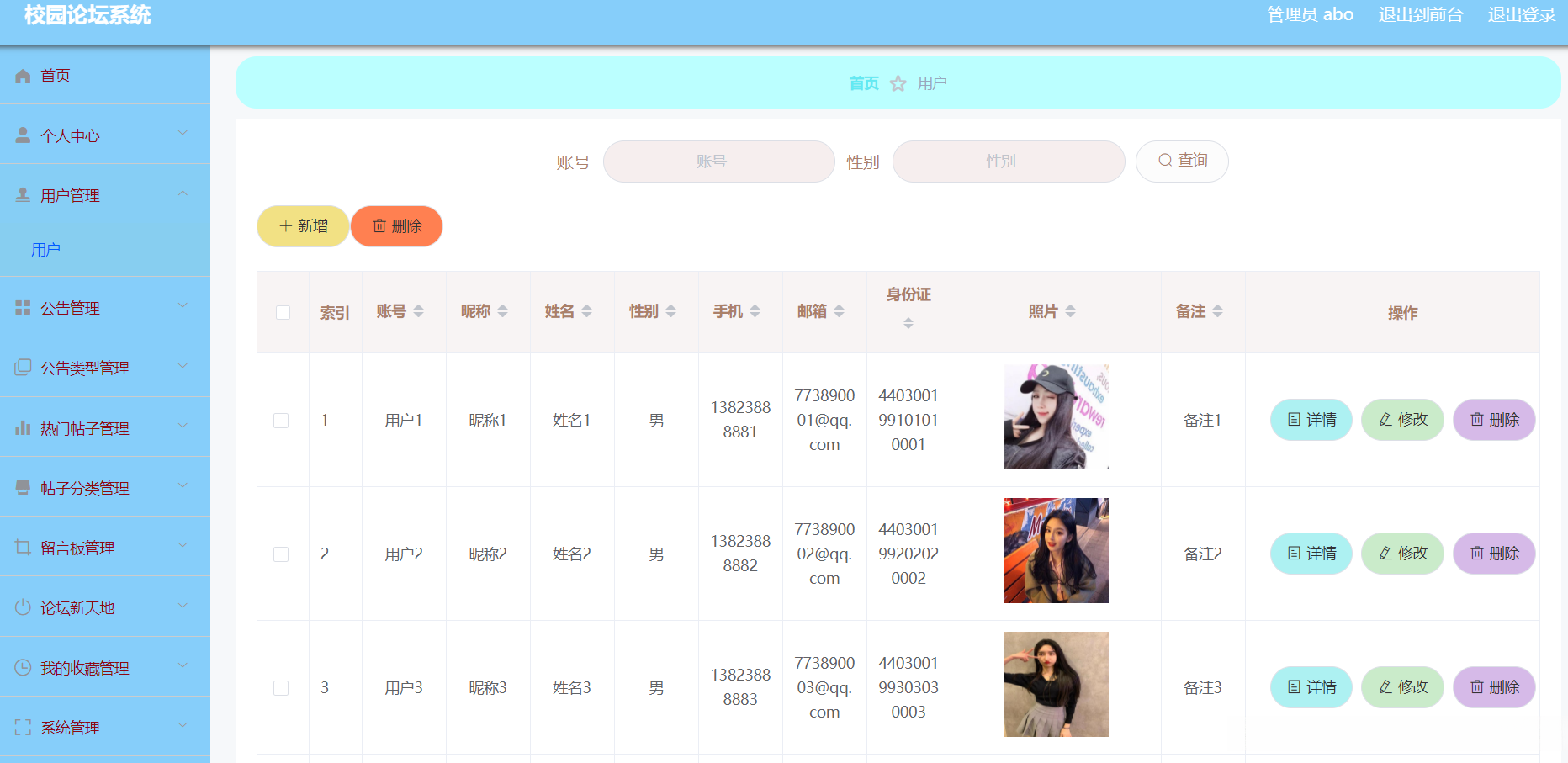Click the person icon beside 个人中心
Screen dimensions: 1568x763
[23, 135]
